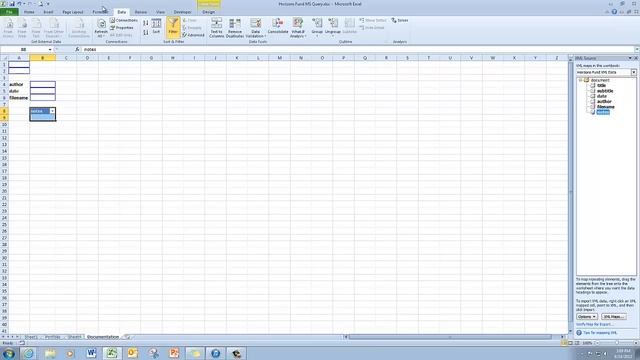
Task: Click the Refresh All icon
Action: [101, 24]
